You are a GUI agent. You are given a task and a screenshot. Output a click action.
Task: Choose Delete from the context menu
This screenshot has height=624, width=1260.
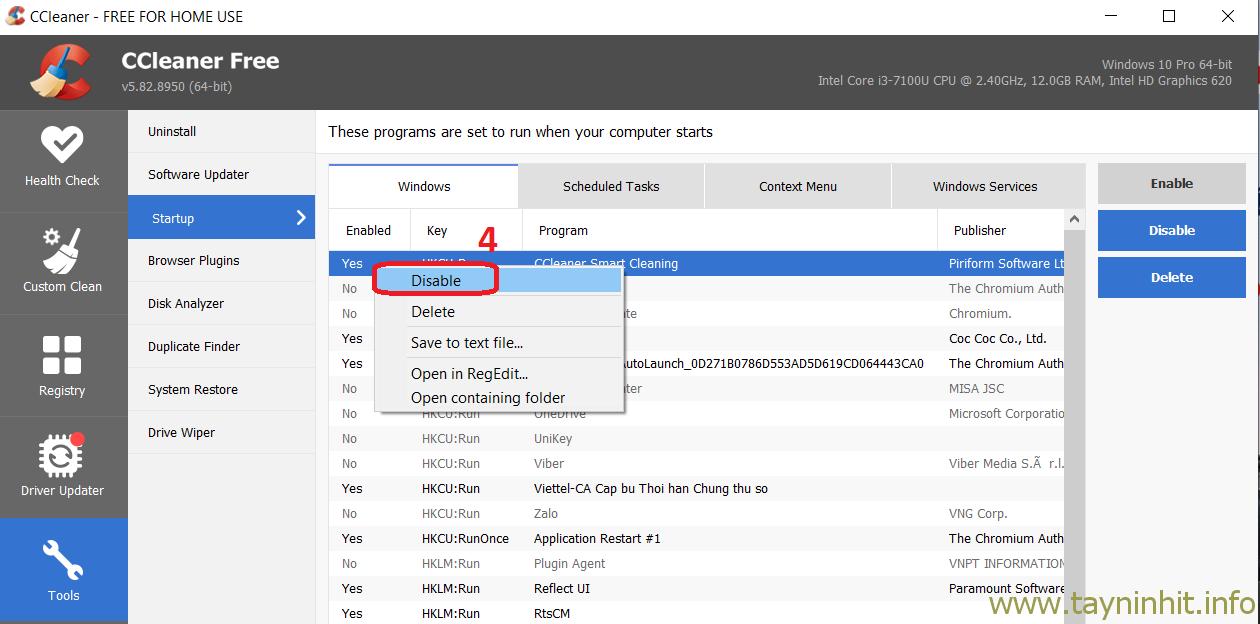click(x=433, y=312)
